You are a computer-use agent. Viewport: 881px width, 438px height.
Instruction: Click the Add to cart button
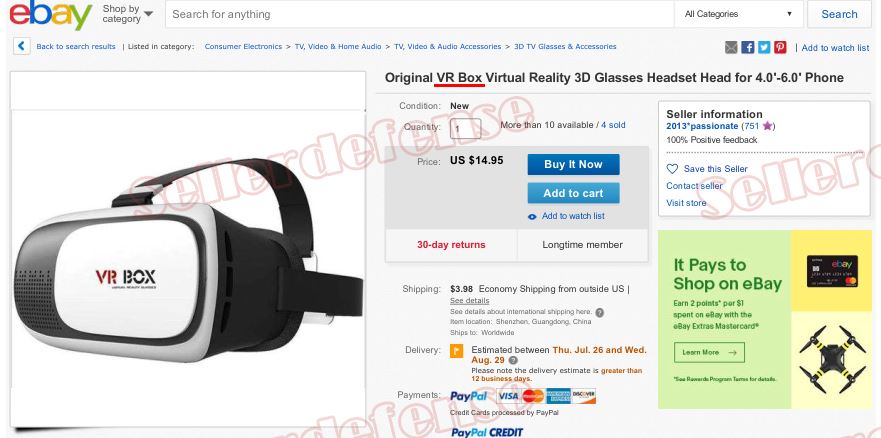coord(573,193)
